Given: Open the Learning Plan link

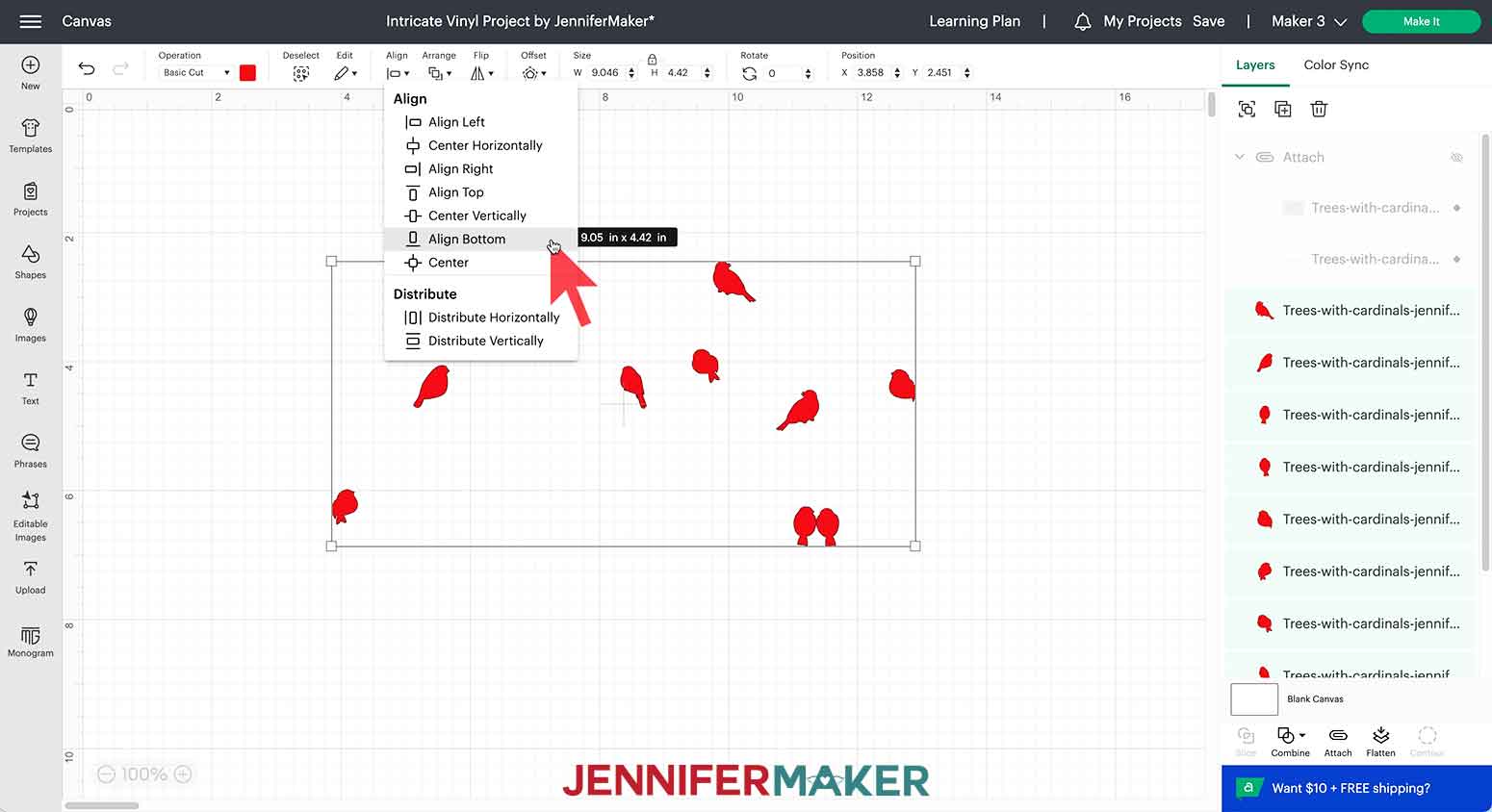Looking at the screenshot, I should pos(974,21).
